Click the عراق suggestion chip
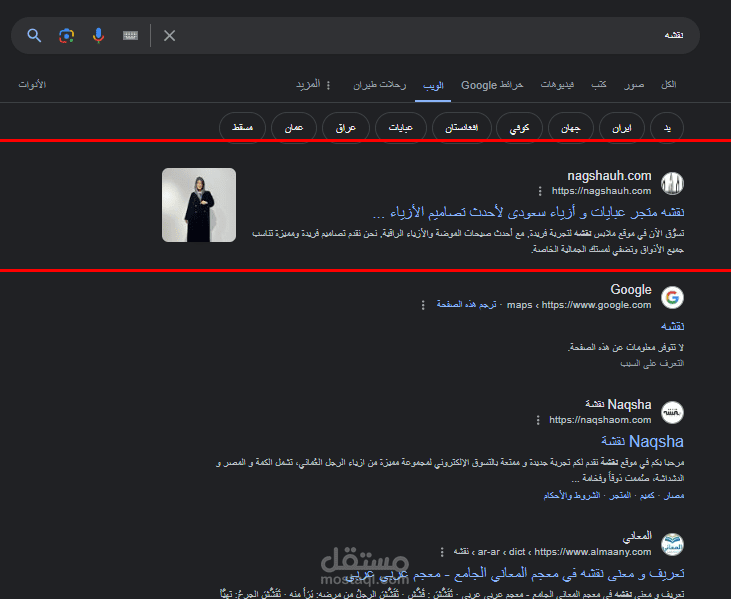The height and width of the screenshot is (599, 731). click(346, 127)
